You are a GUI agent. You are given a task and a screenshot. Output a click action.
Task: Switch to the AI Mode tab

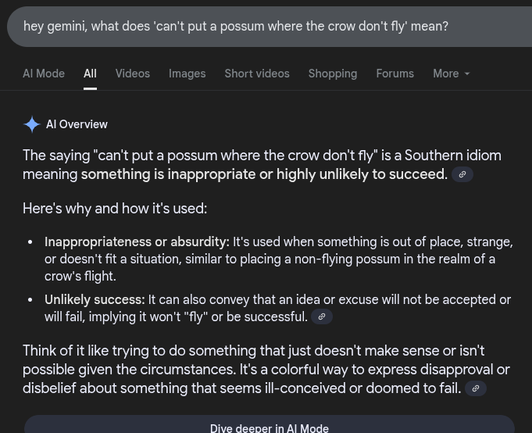pyautogui.click(x=44, y=74)
